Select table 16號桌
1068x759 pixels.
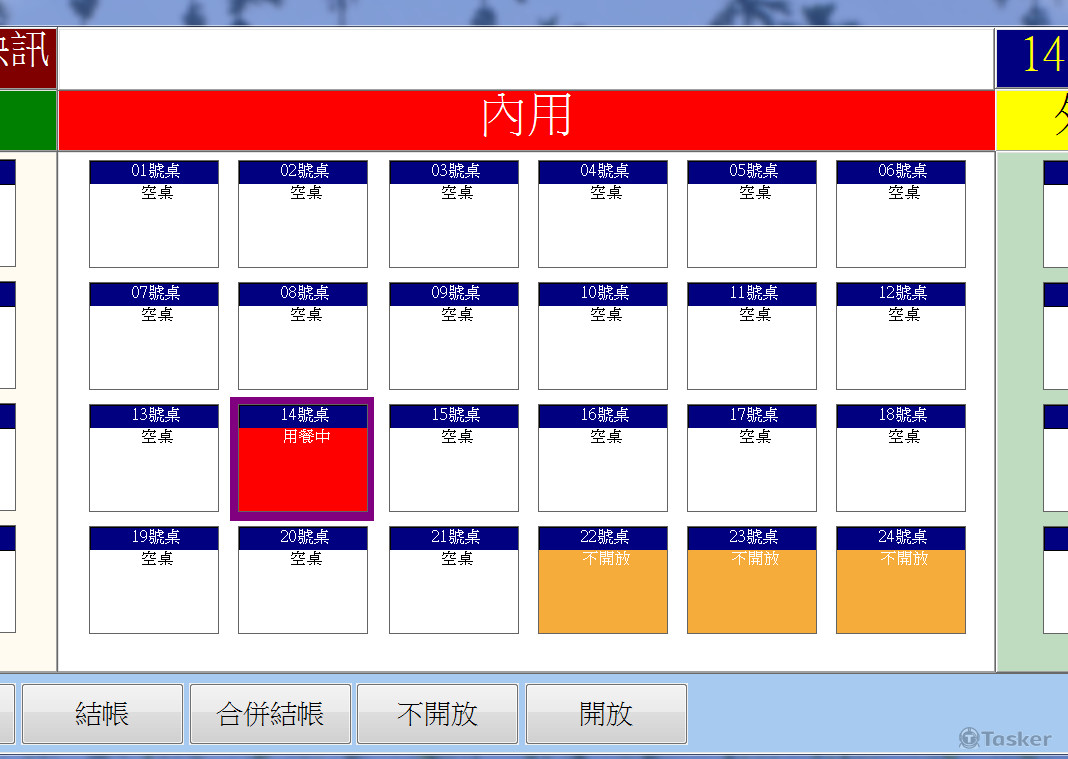point(603,458)
